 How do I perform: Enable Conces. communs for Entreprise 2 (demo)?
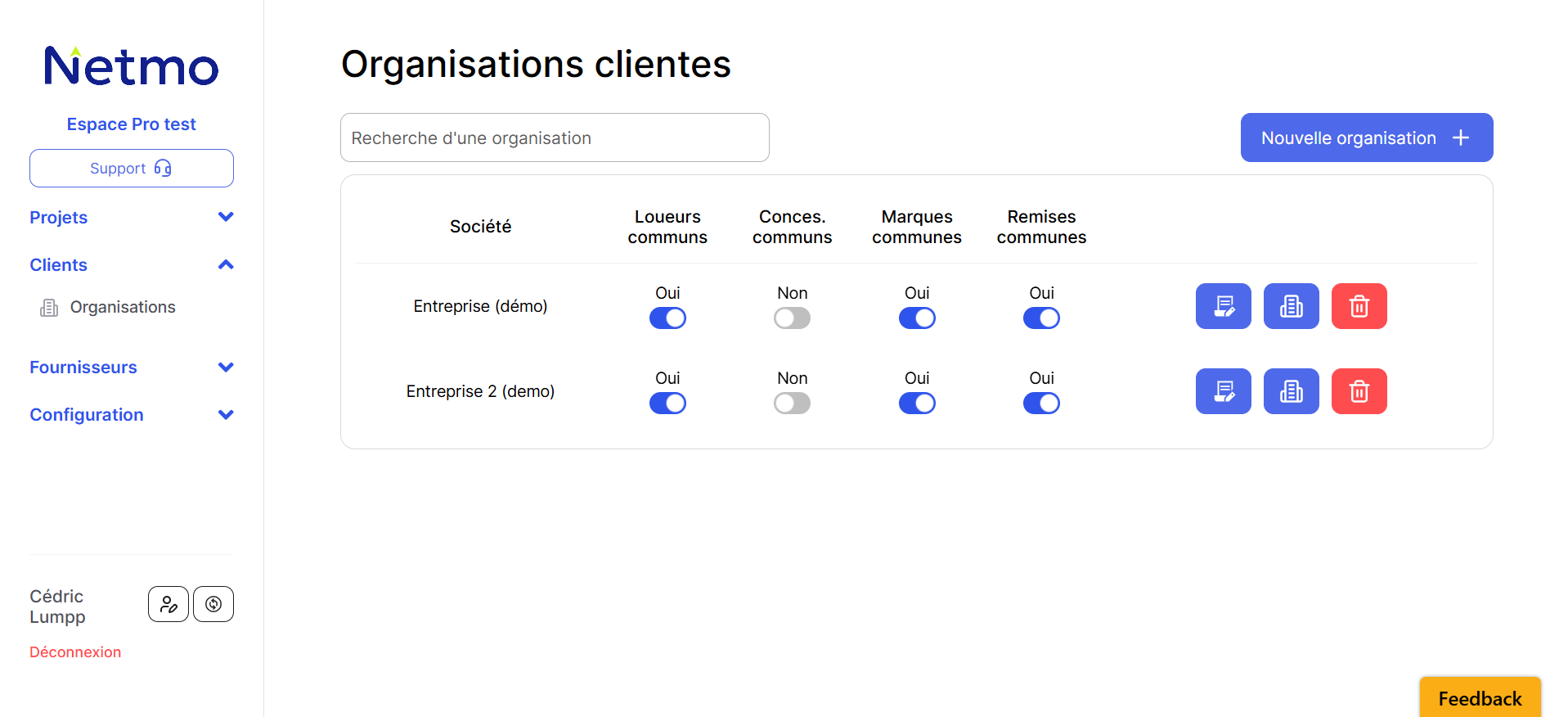click(792, 403)
